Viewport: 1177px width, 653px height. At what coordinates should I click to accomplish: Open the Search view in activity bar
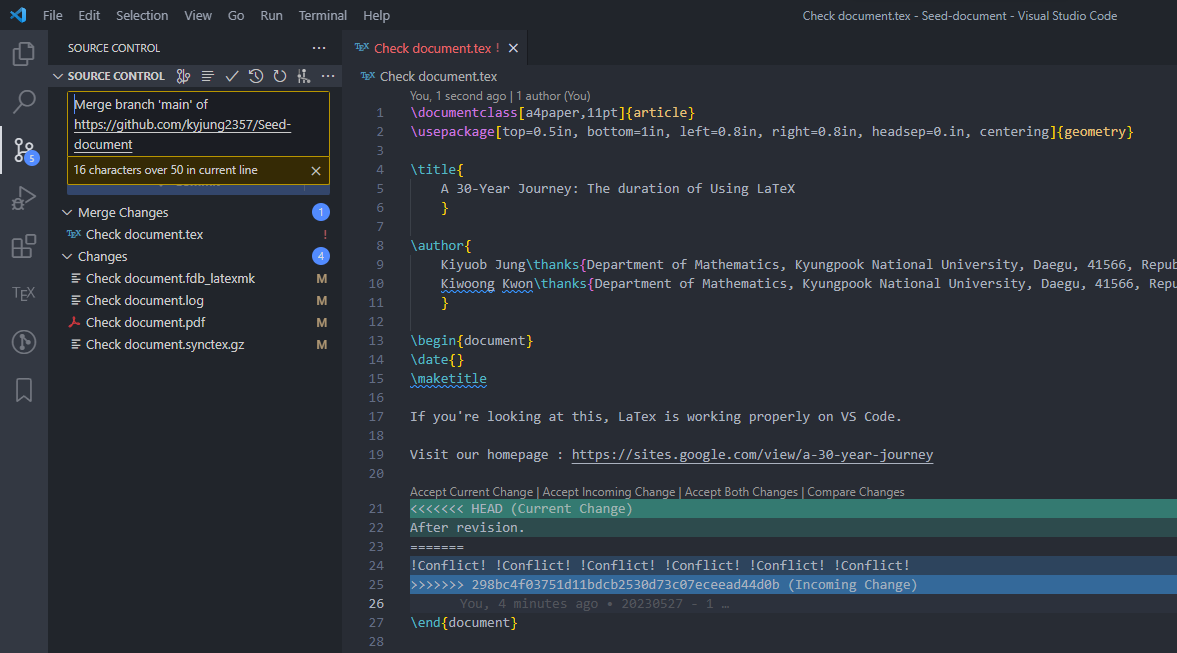click(24, 101)
